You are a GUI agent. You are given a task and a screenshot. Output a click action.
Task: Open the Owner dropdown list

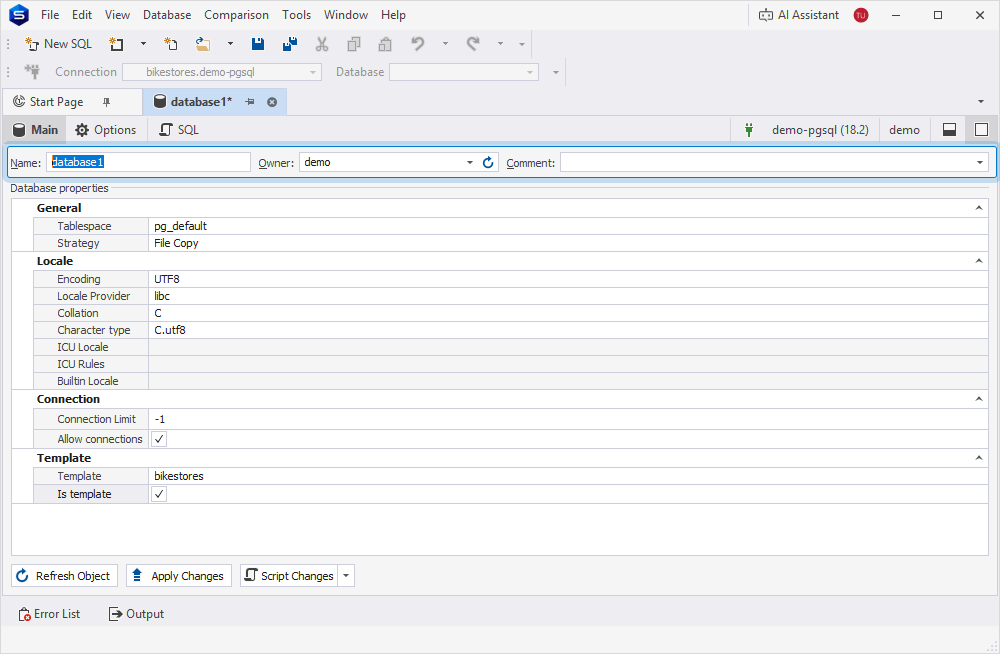(x=469, y=162)
